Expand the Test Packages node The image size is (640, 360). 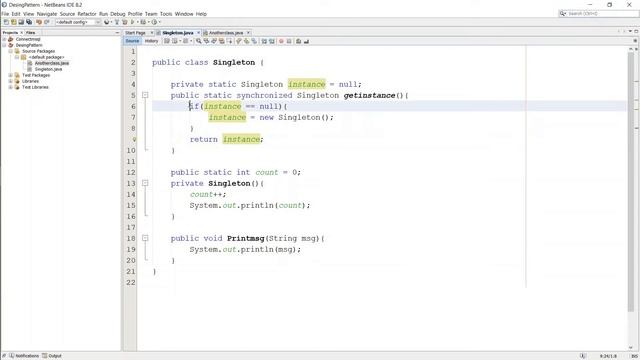(x=11, y=75)
